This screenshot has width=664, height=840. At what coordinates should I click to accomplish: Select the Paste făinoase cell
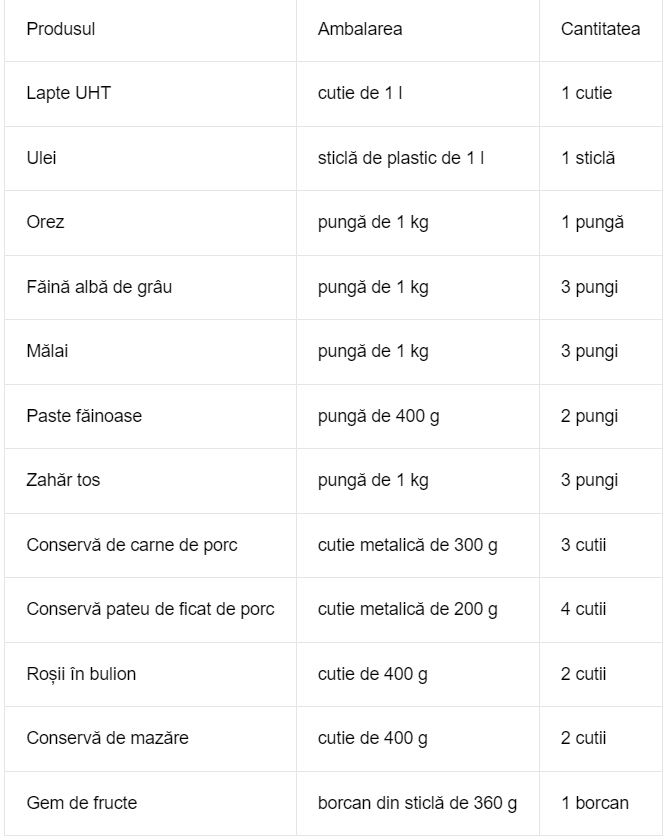(x=151, y=417)
